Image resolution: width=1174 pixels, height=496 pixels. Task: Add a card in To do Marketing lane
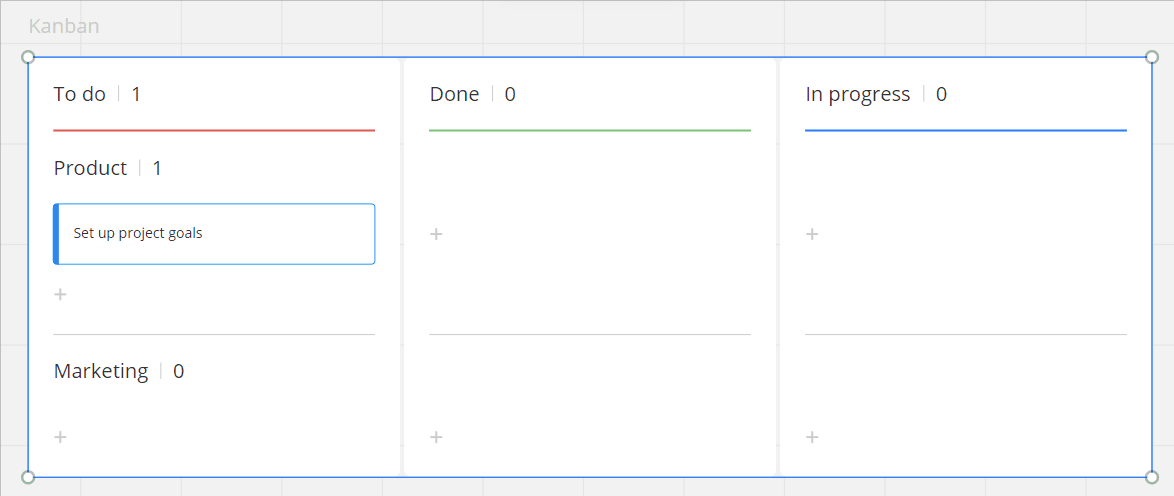click(x=60, y=437)
